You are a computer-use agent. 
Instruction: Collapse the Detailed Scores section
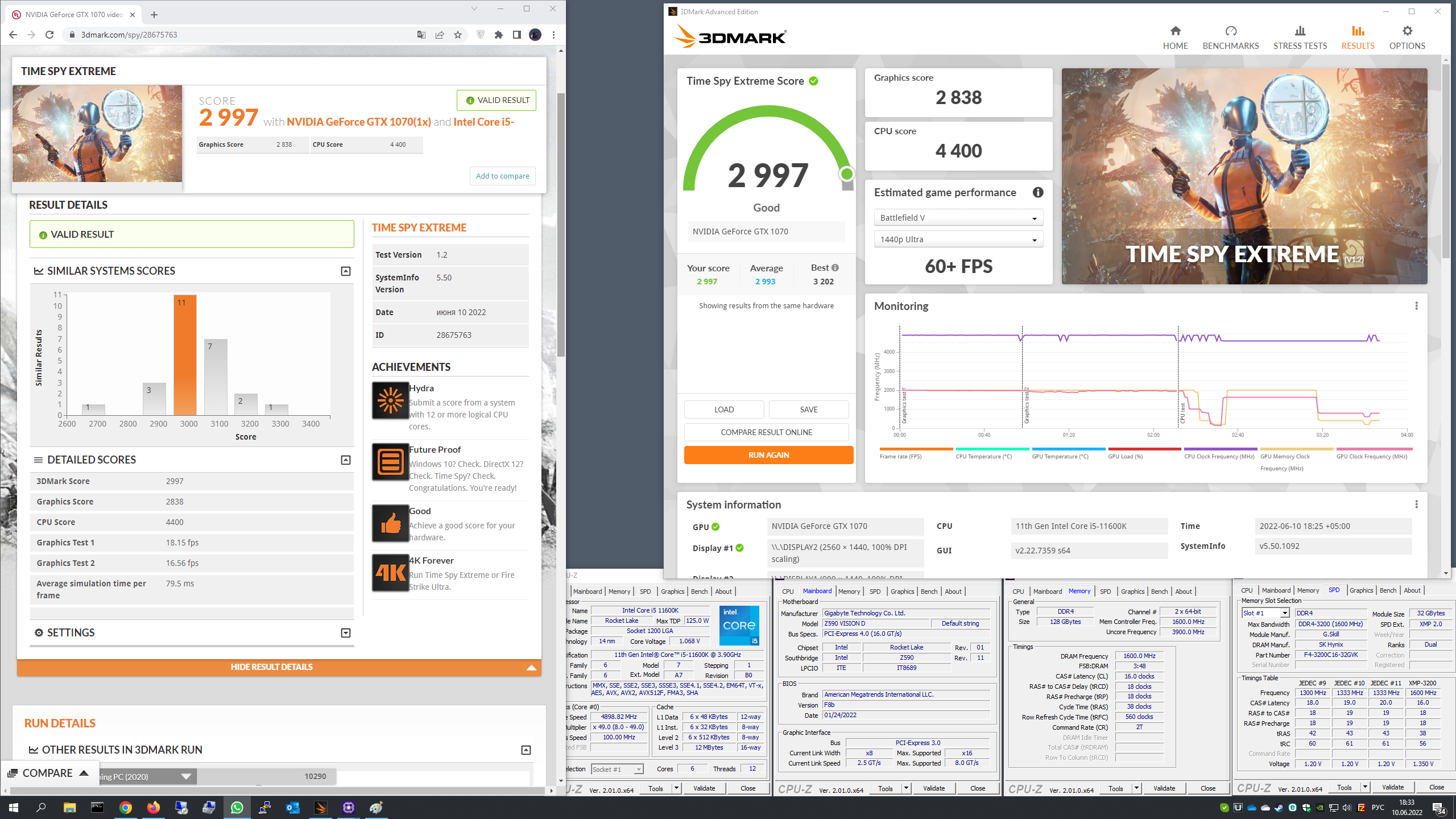pyautogui.click(x=345, y=460)
